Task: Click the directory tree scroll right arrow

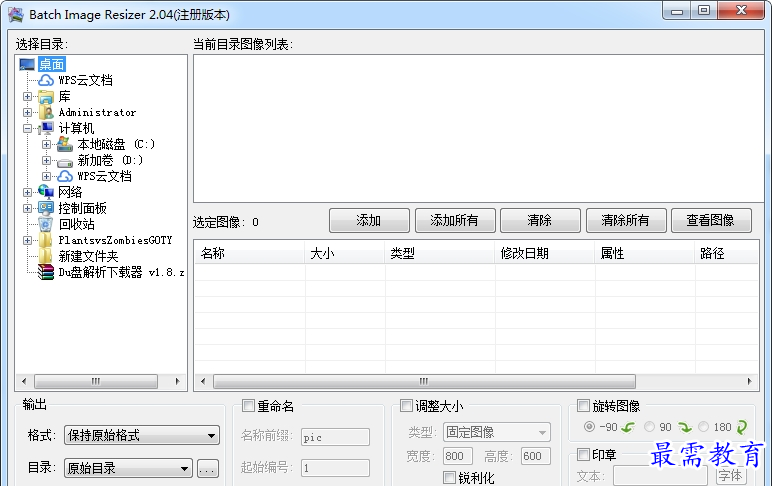Action: (x=178, y=381)
